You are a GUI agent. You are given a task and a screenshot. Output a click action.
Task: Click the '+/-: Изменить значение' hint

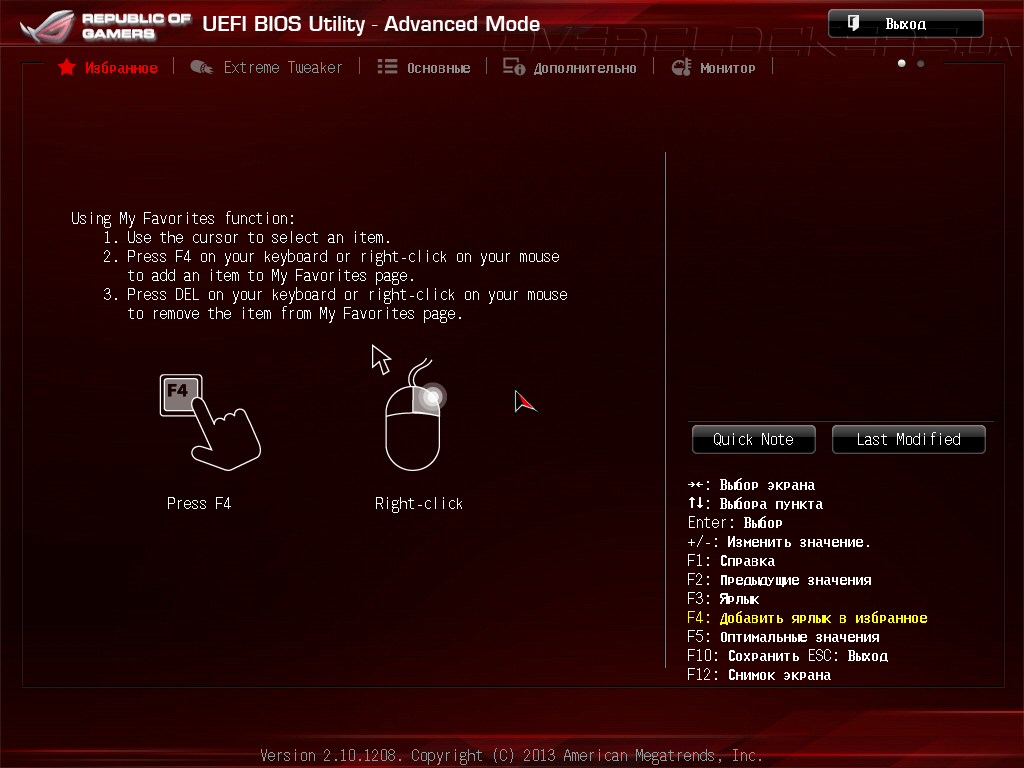point(778,542)
